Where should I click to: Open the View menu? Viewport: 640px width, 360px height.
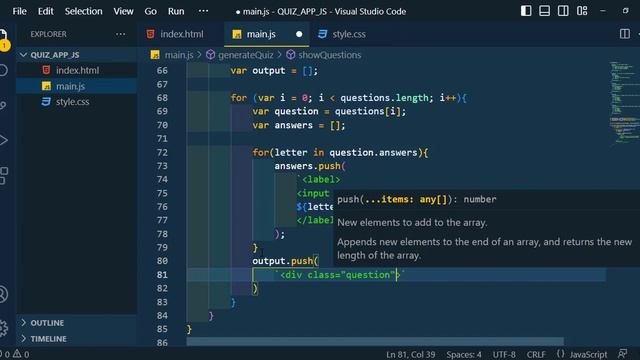tap(123, 11)
